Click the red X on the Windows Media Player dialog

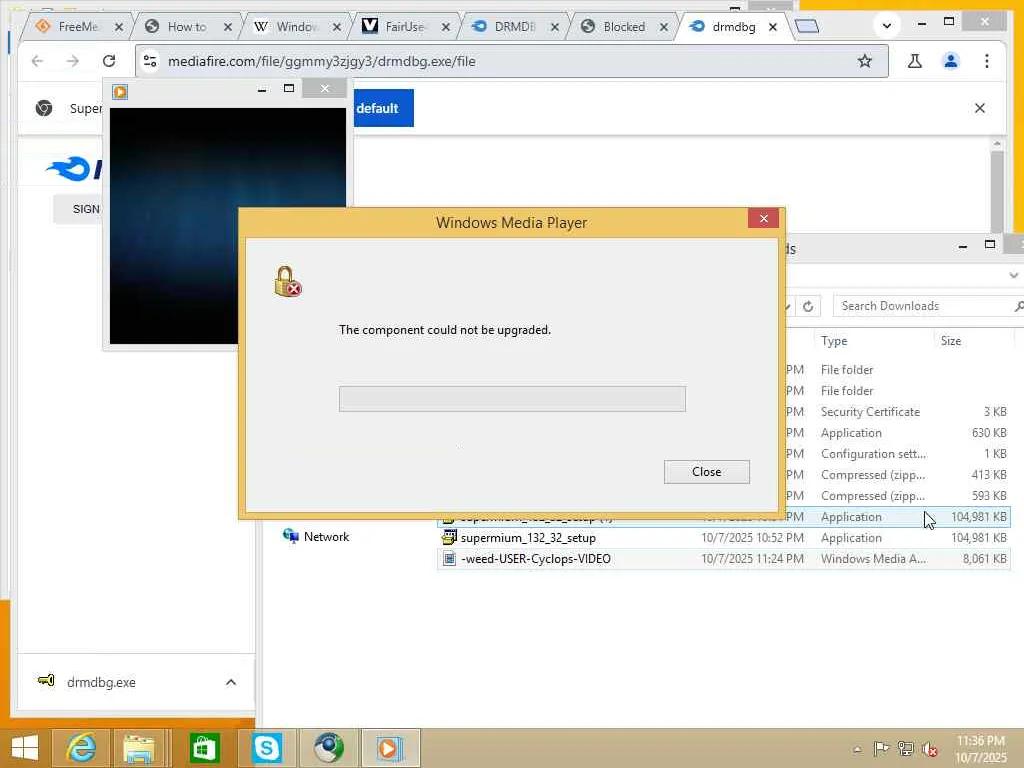coord(763,218)
